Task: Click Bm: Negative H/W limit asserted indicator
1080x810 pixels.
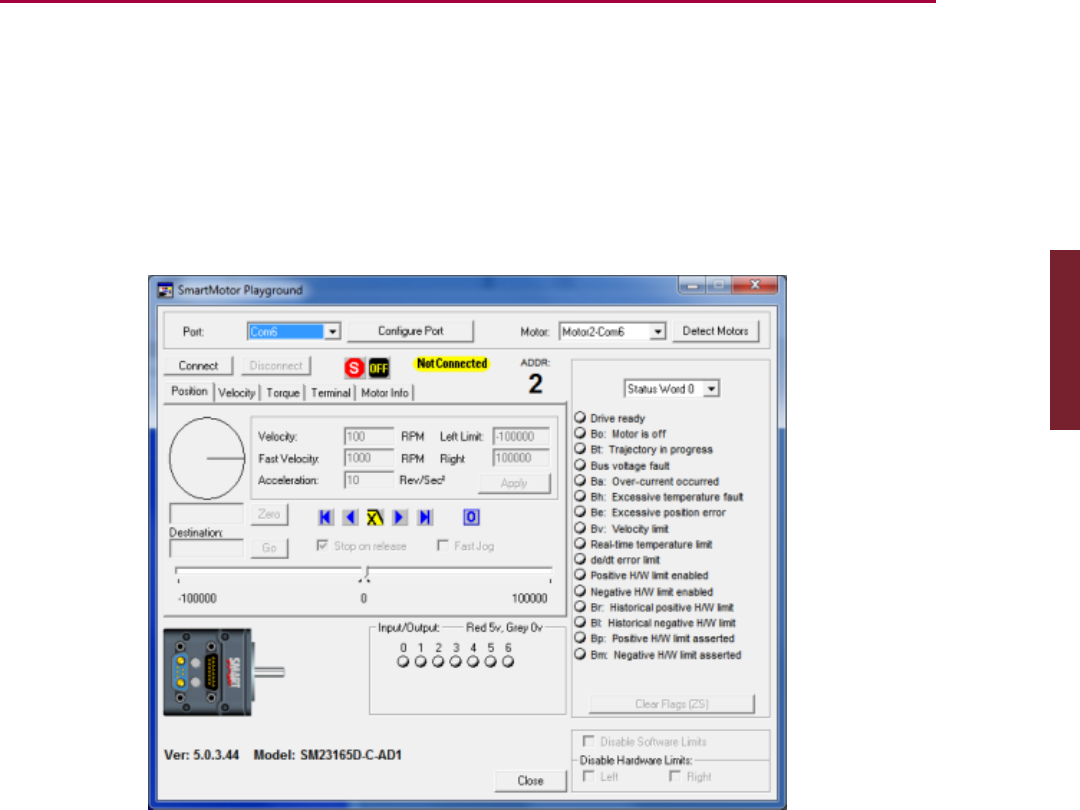Action: click(580, 654)
